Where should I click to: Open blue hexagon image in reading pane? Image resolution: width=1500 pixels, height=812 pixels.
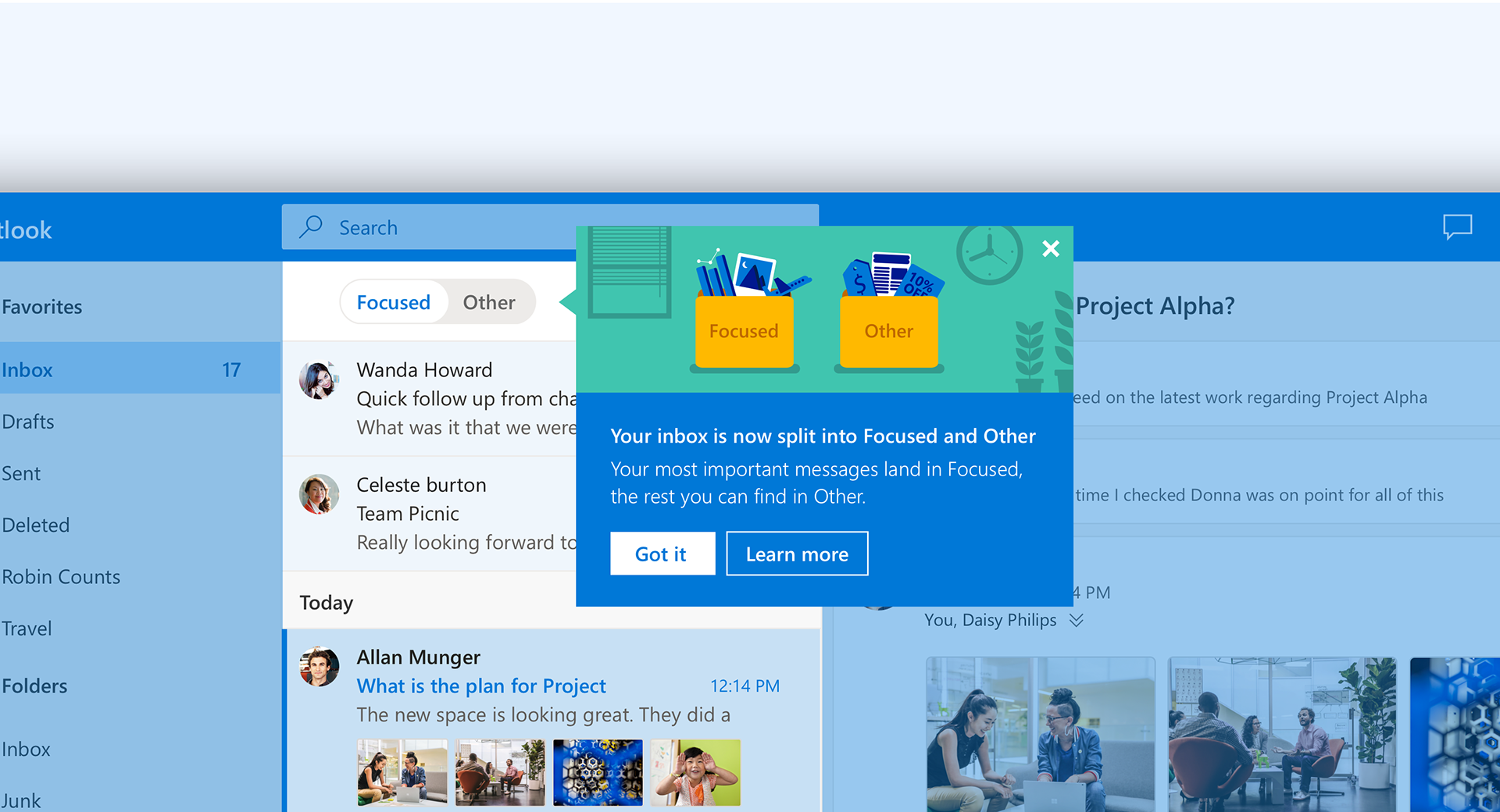coord(1455,735)
